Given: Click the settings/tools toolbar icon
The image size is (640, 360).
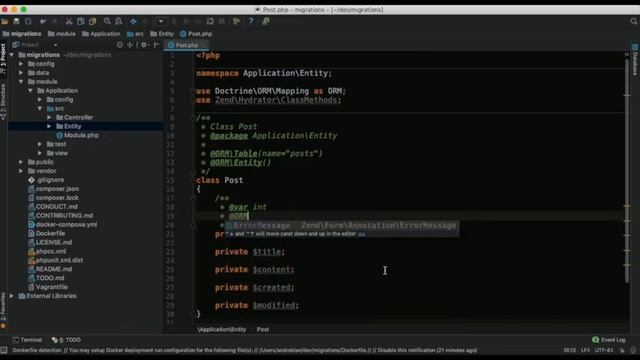Looking at the screenshot, I should click(236, 21).
